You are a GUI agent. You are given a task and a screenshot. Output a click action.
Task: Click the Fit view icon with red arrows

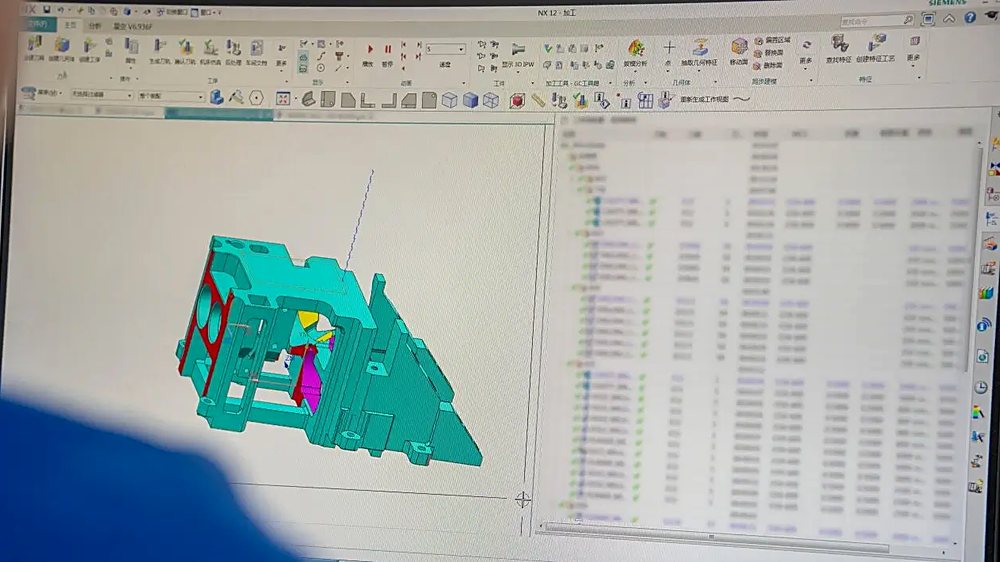click(x=283, y=98)
